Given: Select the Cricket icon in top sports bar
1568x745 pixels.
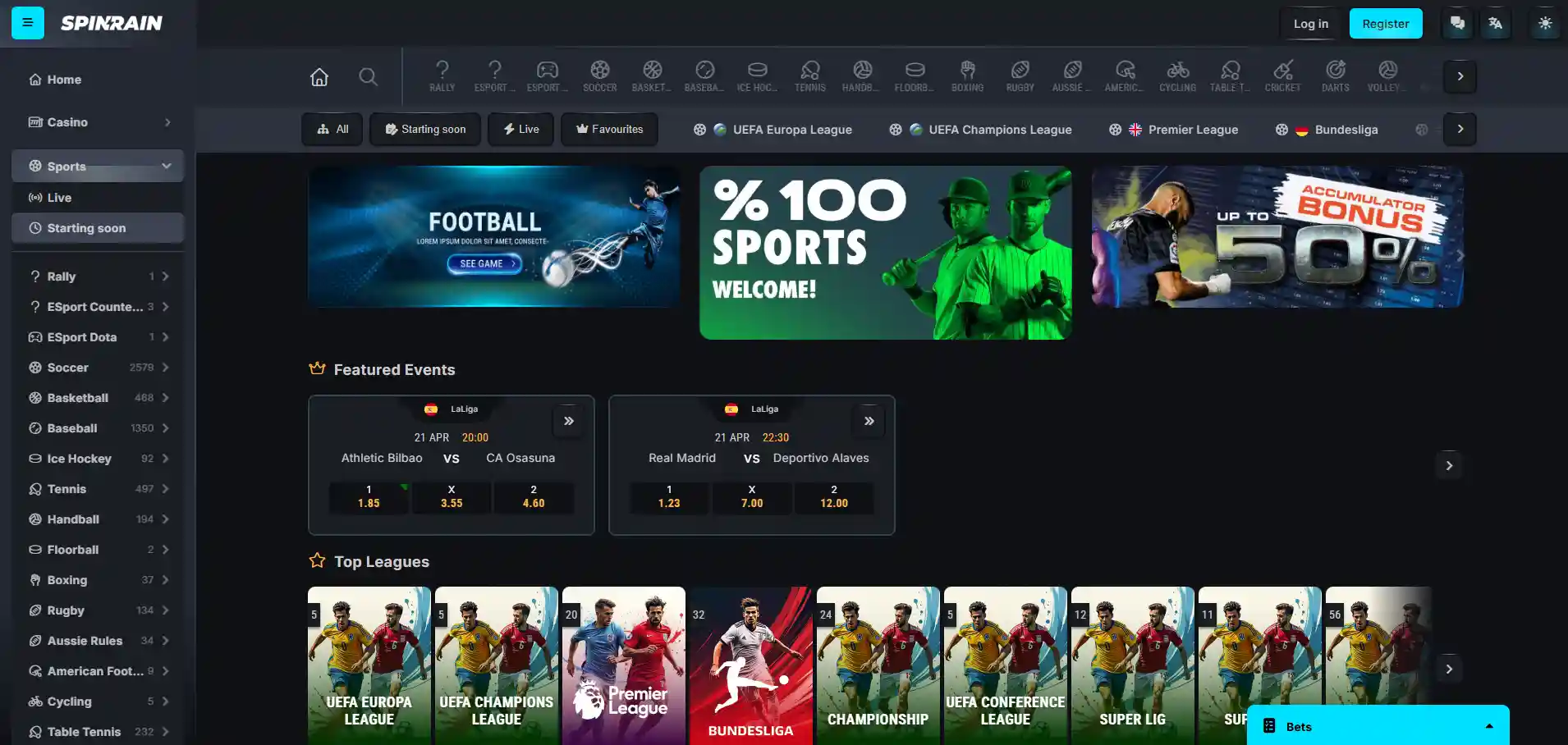Looking at the screenshot, I should coord(1283,76).
